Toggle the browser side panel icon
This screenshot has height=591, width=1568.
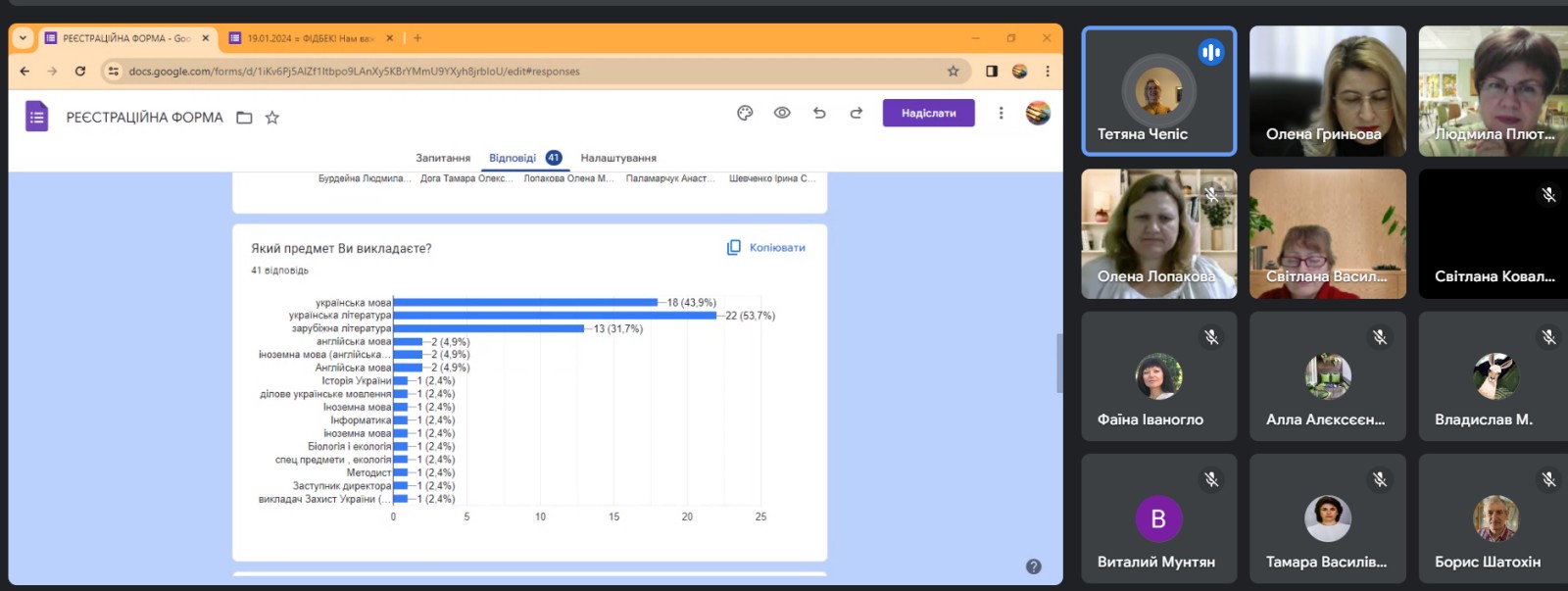[x=992, y=71]
